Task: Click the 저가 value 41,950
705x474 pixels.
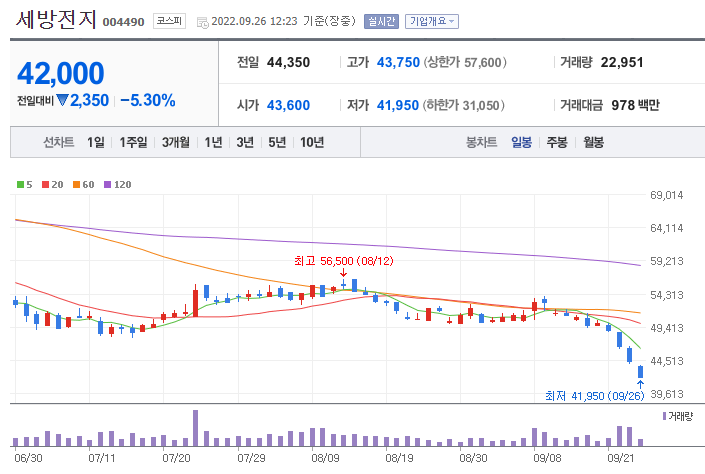Action: (398, 105)
